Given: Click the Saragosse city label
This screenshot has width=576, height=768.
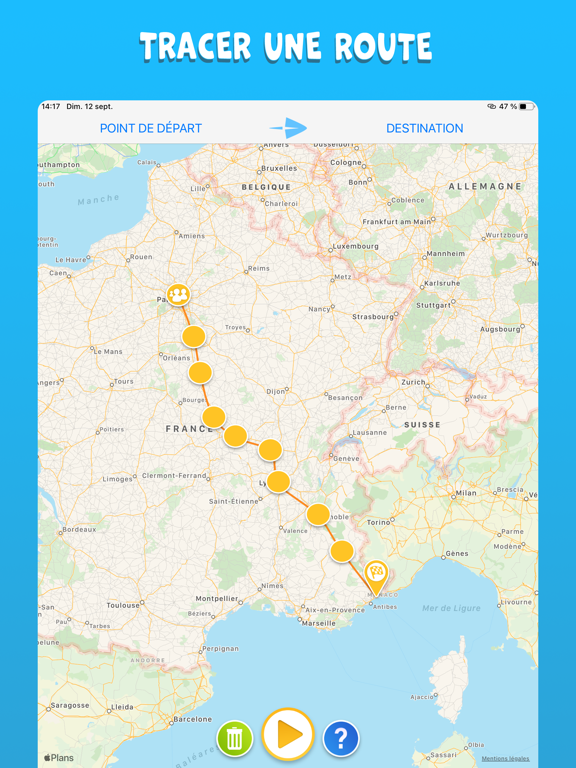Looking at the screenshot, I should click(x=70, y=706).
